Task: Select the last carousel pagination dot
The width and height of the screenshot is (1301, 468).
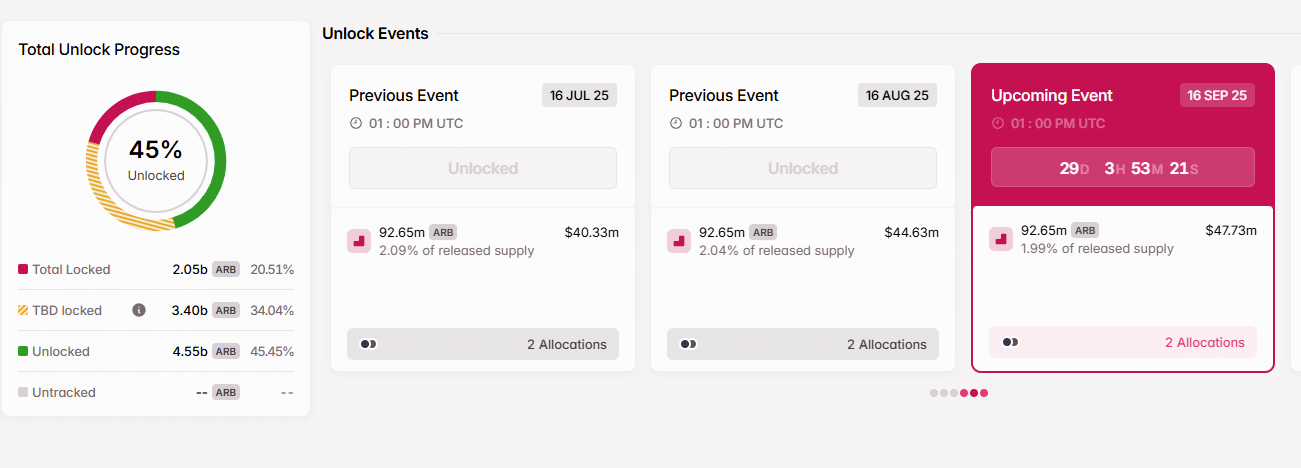Action: (984, 393)
